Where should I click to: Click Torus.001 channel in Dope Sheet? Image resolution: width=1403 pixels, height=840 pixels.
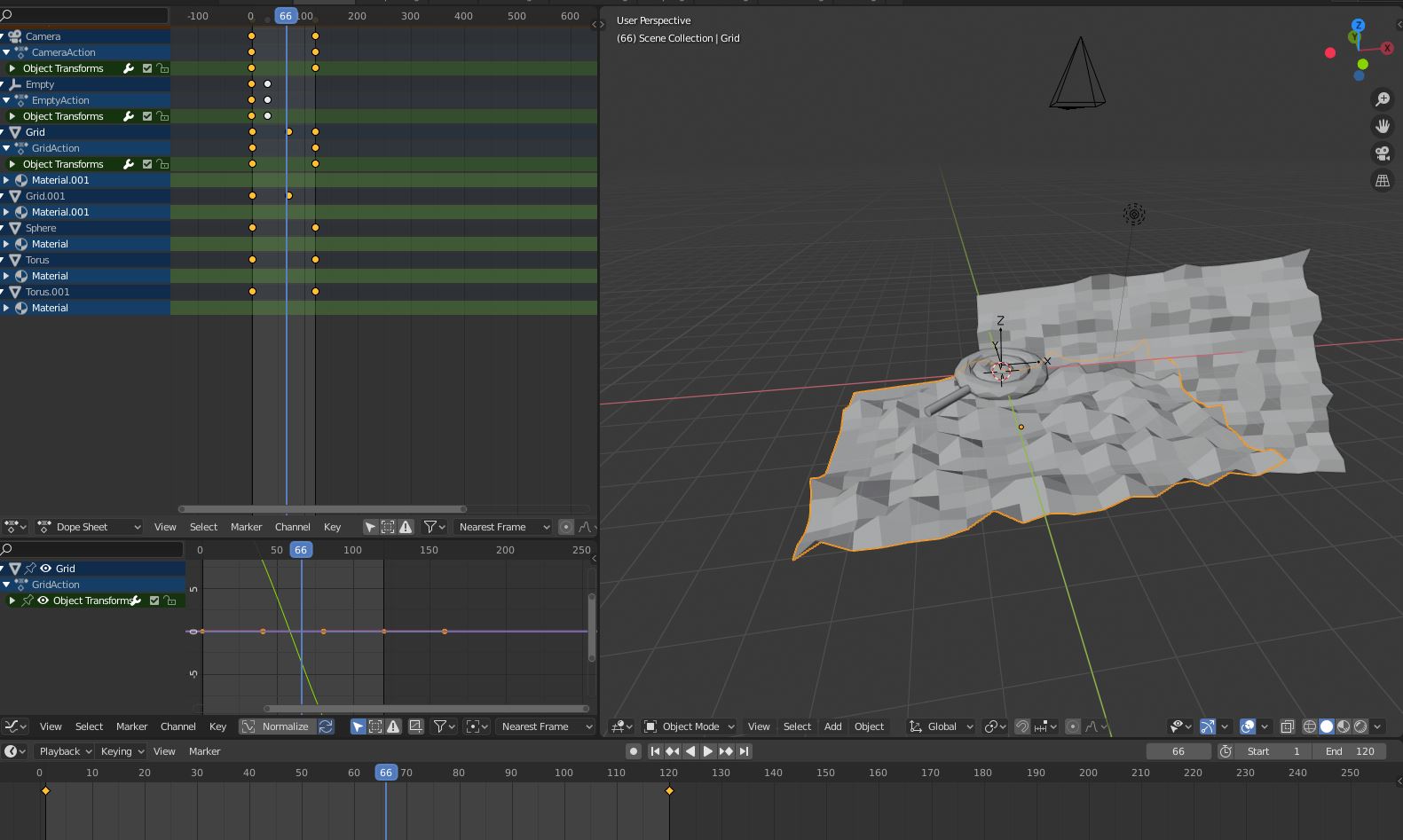pyautogui.click(x=48, y=292)
